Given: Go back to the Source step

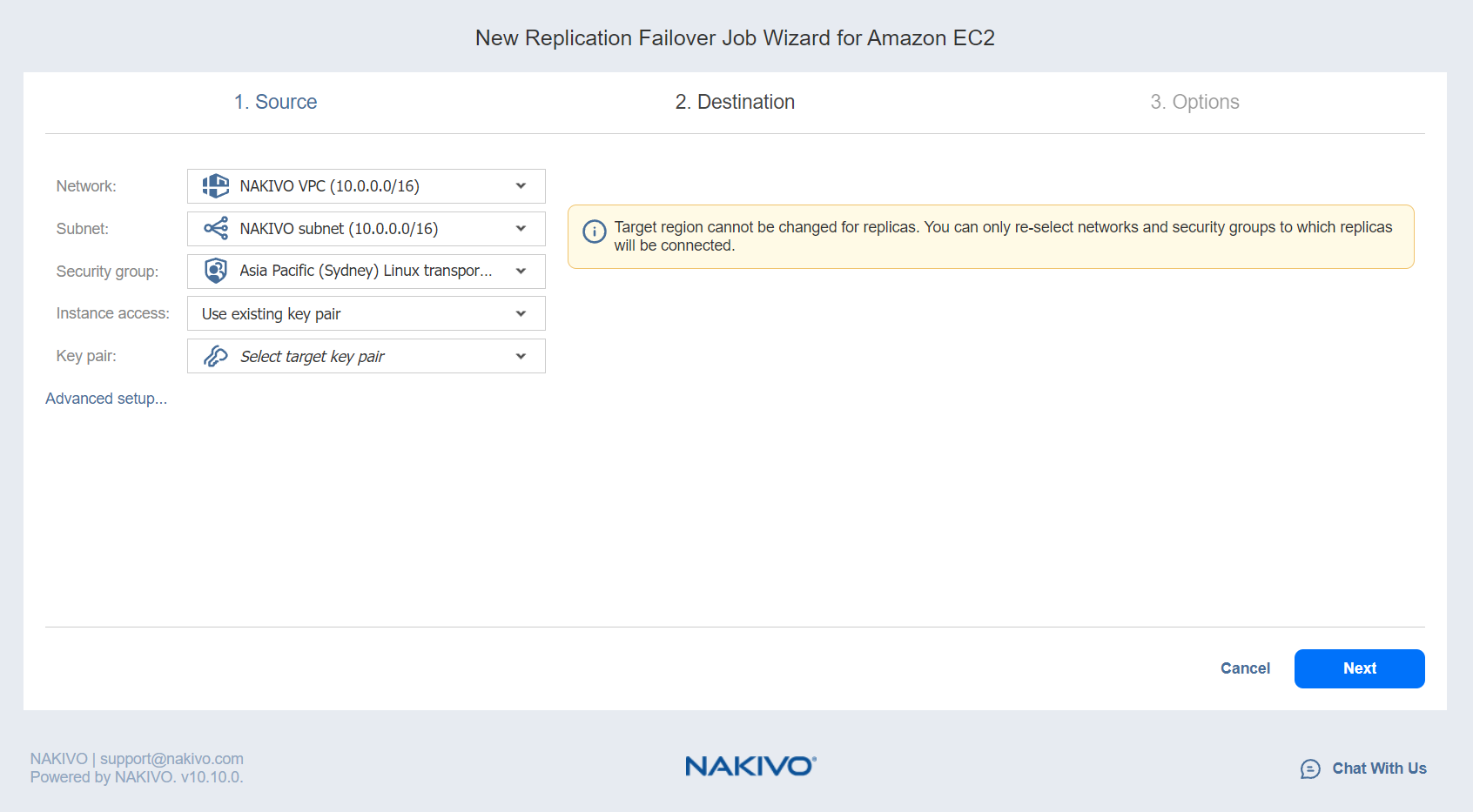Looking at the screenshot, I should 275,102.
